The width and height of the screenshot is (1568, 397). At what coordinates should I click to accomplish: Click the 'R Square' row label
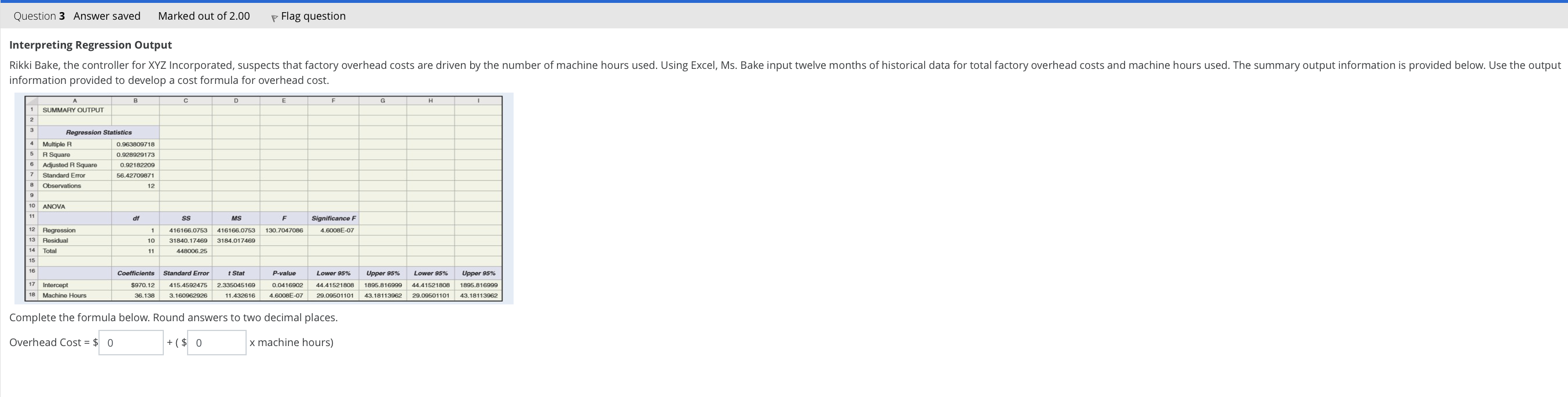[56, 155]
